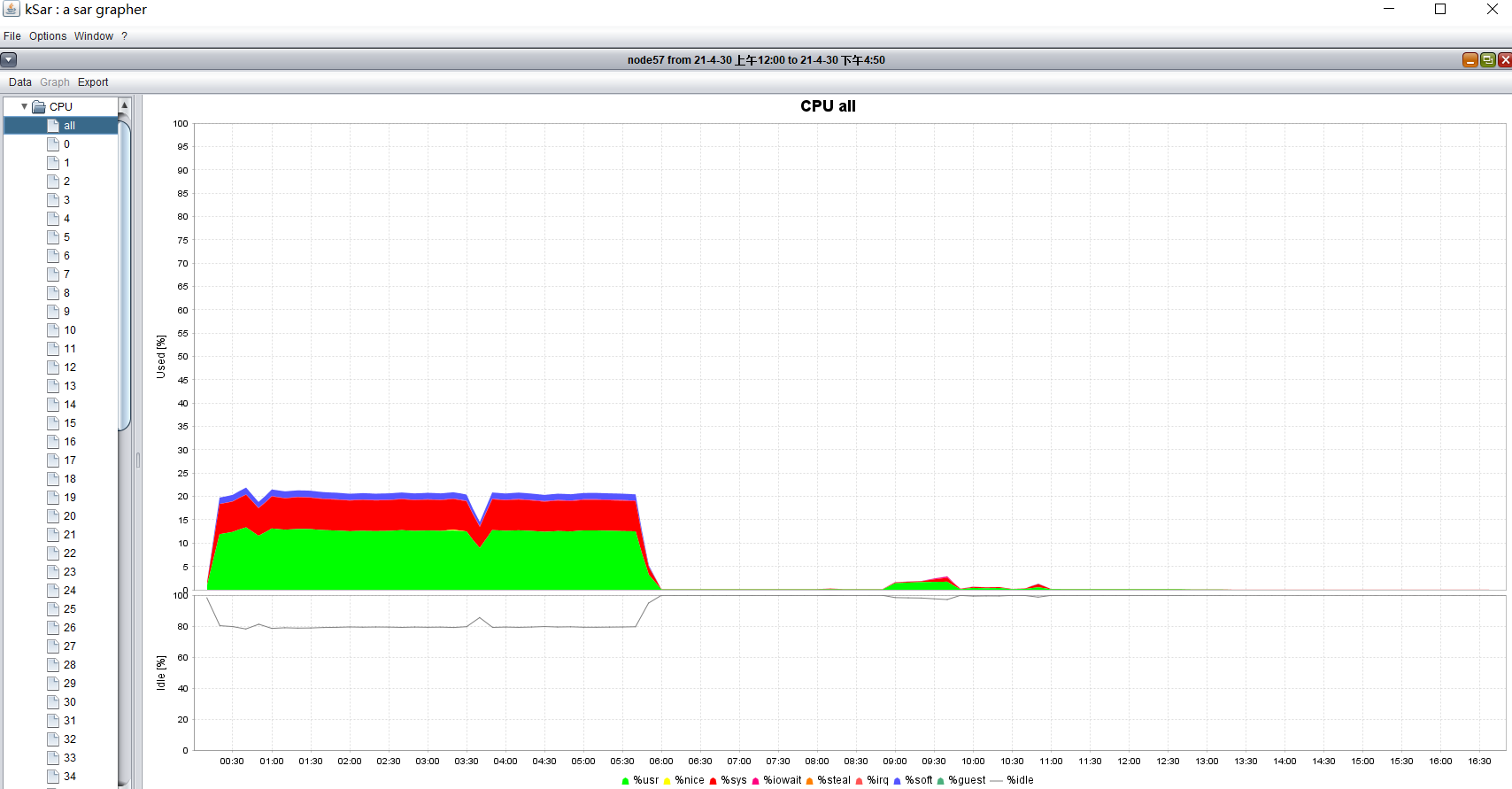1512x789 pixels.
Task: Select tree item labeled 27
Action: tap(69, 646)
